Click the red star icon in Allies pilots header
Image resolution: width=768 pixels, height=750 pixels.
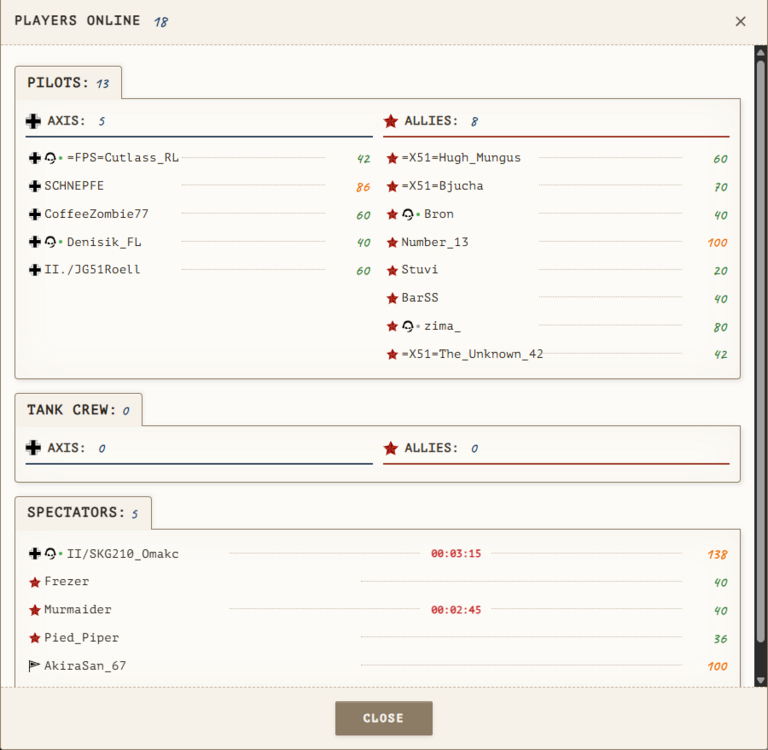click(x=391, y=121)
